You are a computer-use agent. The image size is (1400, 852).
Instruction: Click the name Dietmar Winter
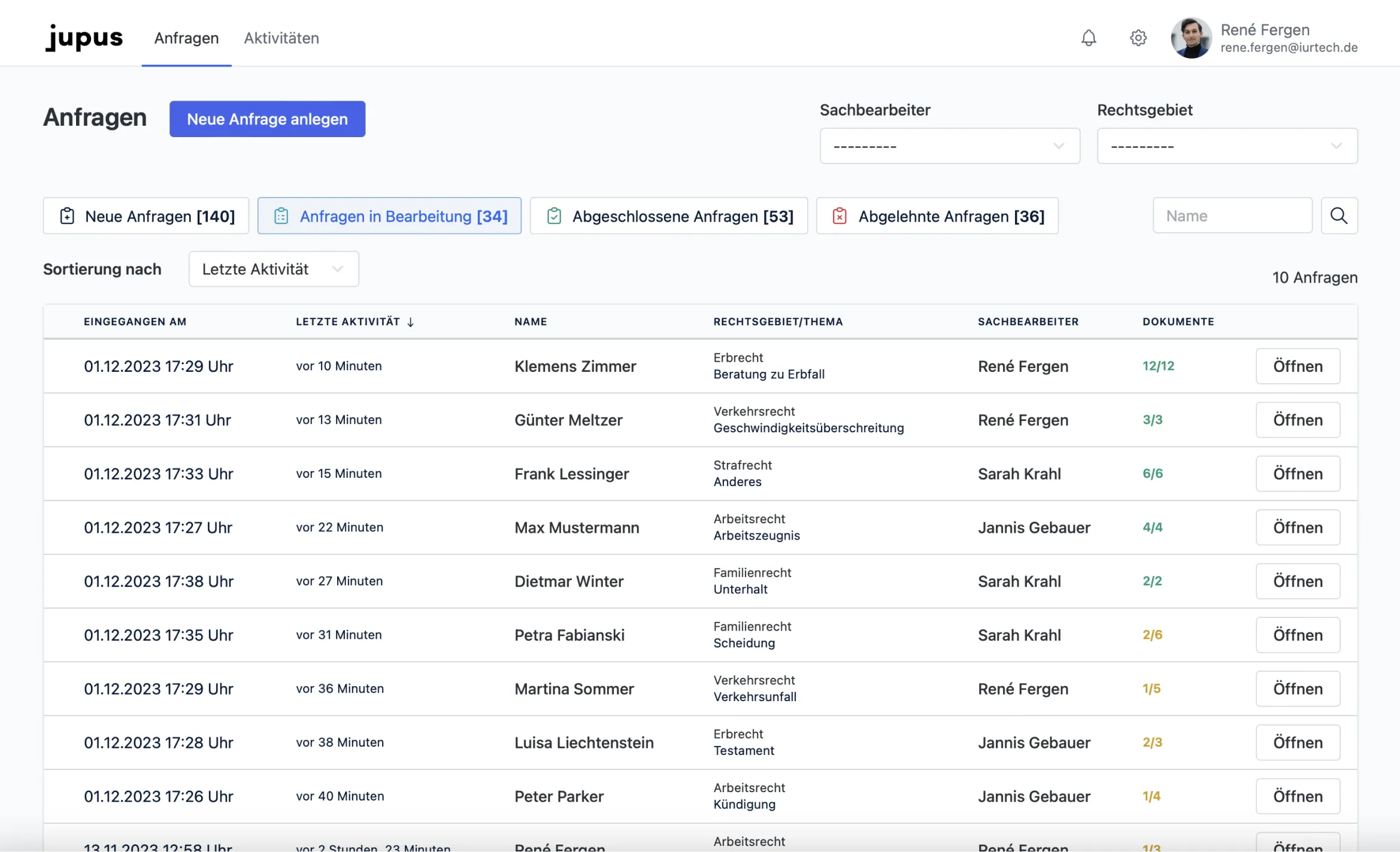click(x=569, y=582)
